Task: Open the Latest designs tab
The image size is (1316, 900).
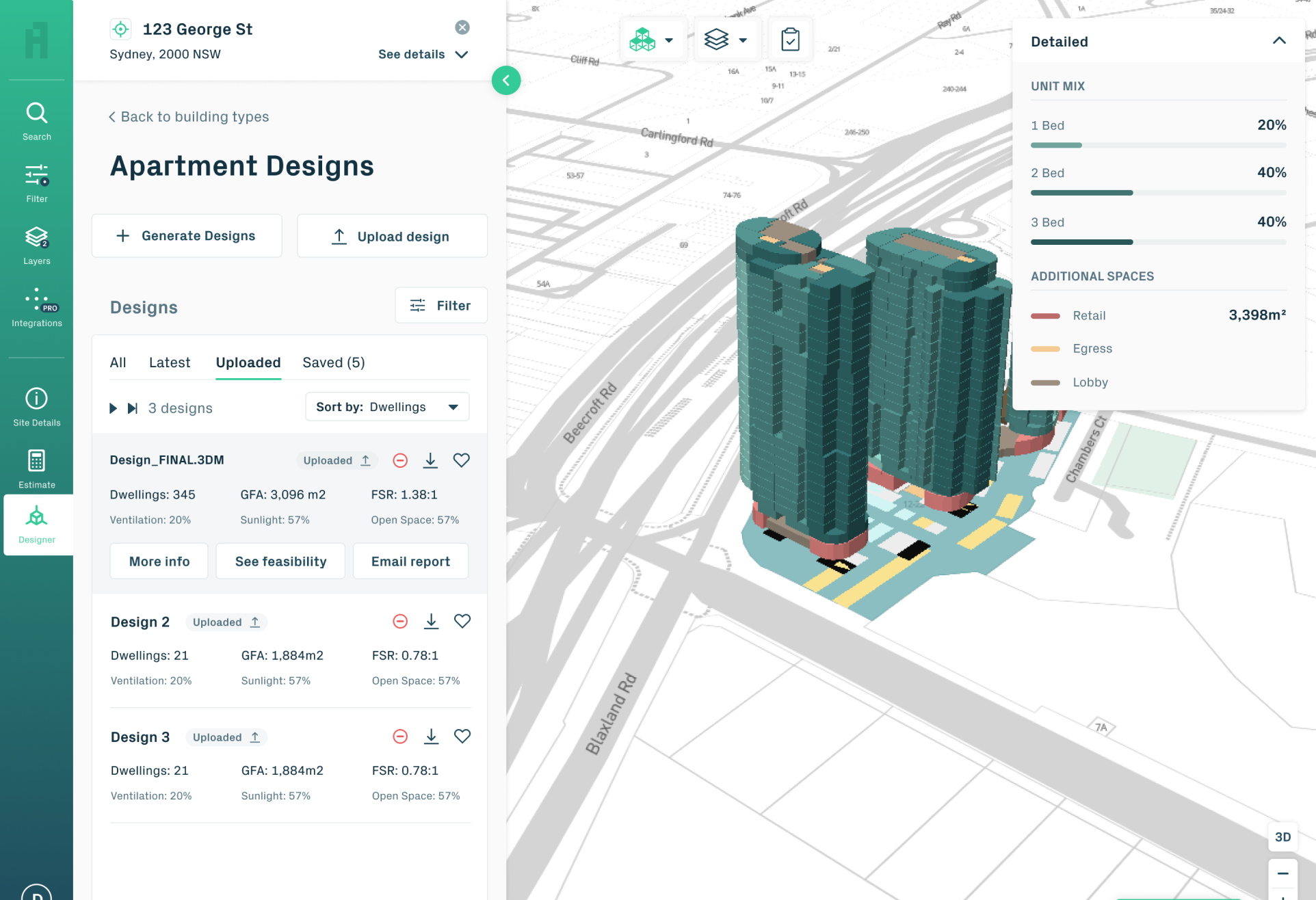Action: (170, 362)
